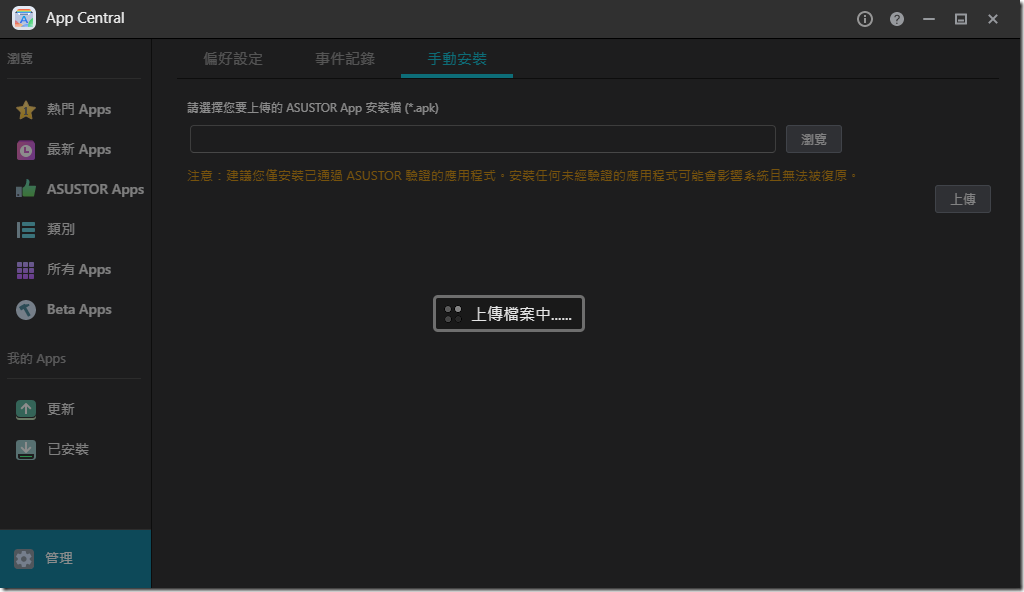Click the 上傳檔案中 progress indicator

pos(509,314)
